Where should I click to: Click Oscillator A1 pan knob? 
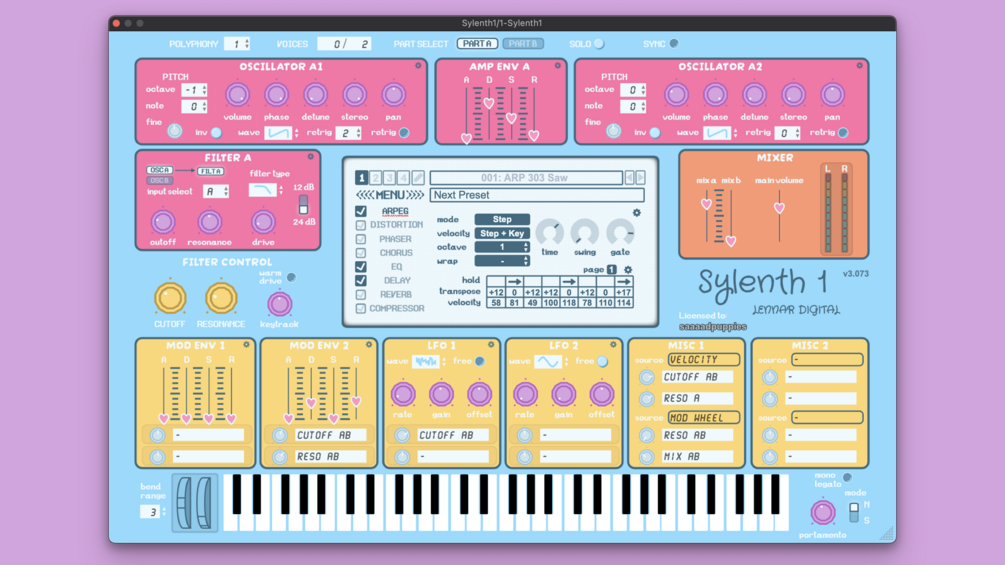click(x=394, y=95)
